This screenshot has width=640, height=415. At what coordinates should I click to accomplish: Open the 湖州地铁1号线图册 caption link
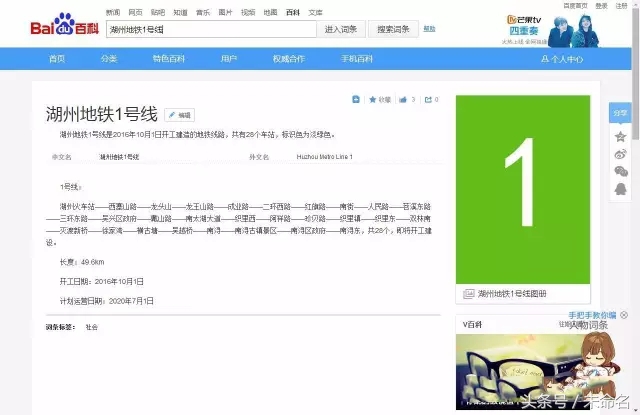click(x=512, y=294)
